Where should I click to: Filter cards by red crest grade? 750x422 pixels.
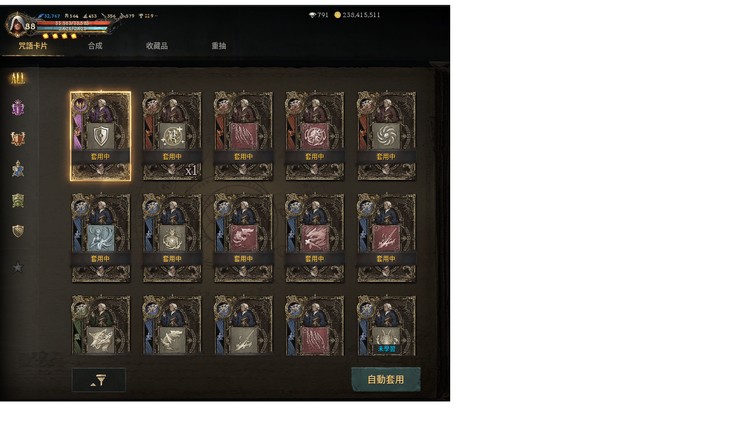point(18,138)
